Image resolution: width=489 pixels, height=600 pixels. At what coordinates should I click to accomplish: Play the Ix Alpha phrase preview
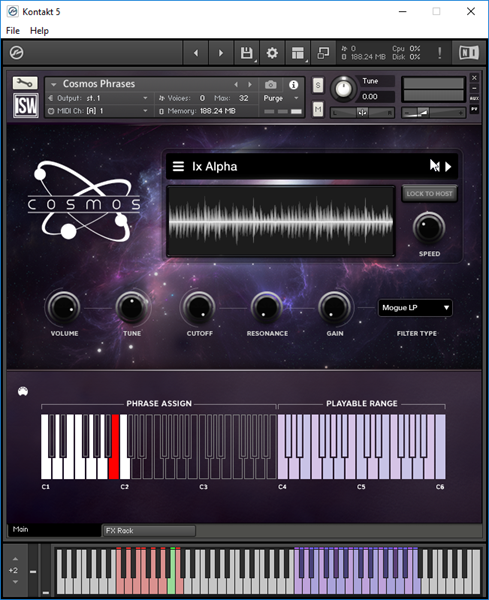pyautogui.click(x=448, y=166)
